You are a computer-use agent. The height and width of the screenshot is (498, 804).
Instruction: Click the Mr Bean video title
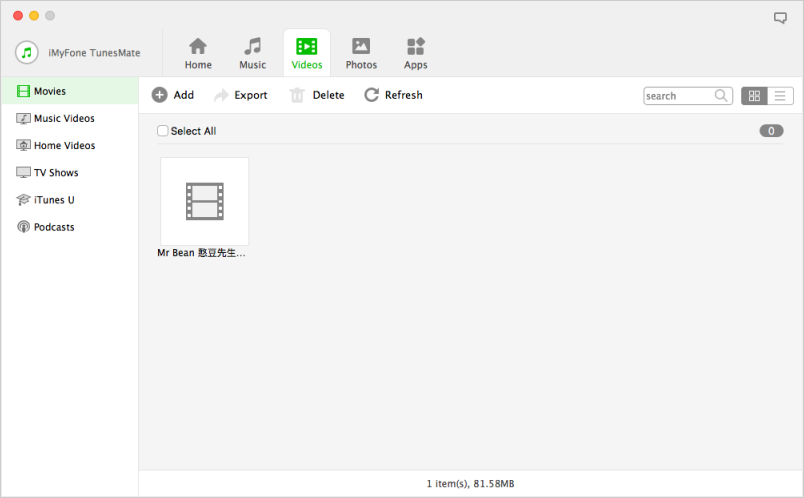[201, 253]
